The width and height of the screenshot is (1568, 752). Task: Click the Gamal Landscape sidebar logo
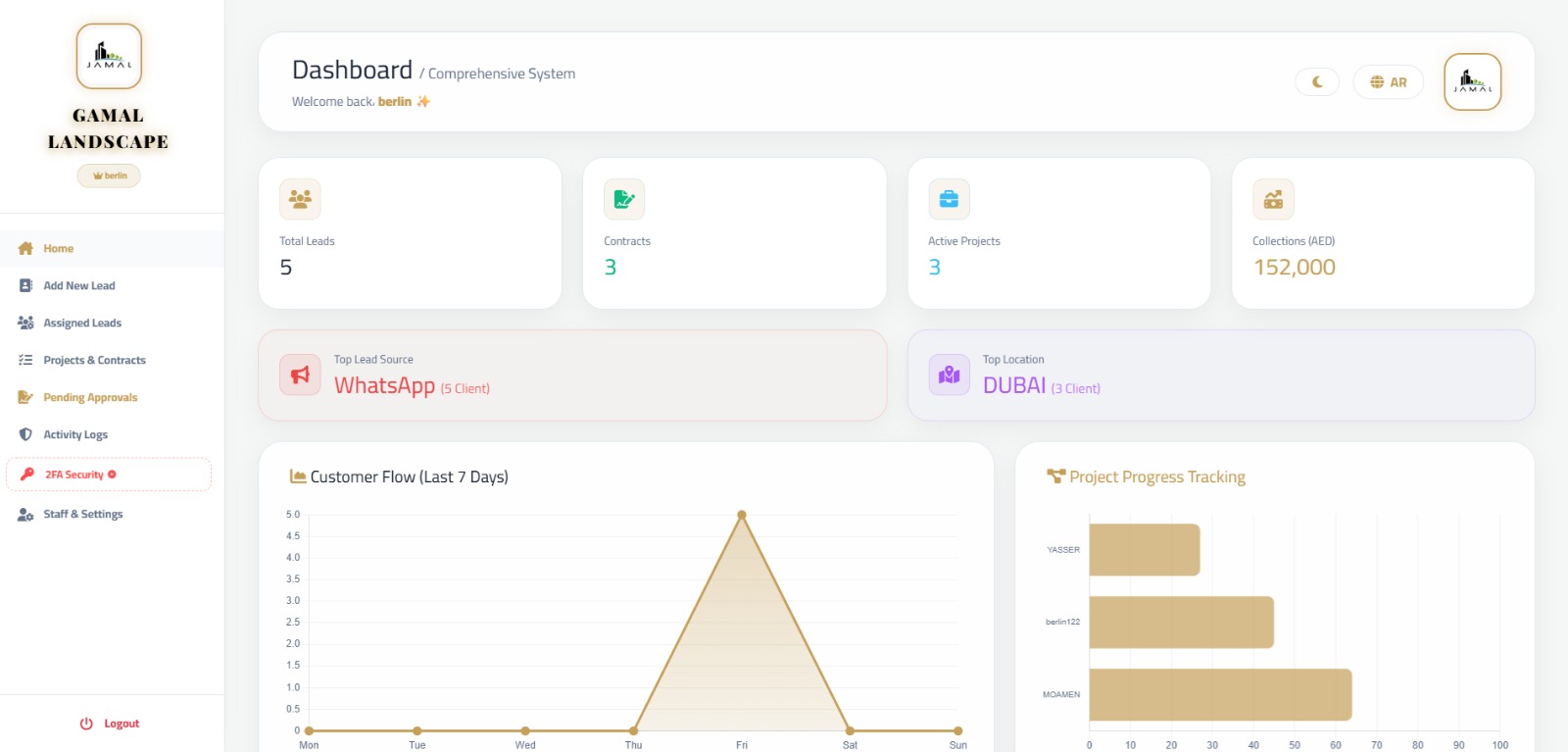(109, 56)
